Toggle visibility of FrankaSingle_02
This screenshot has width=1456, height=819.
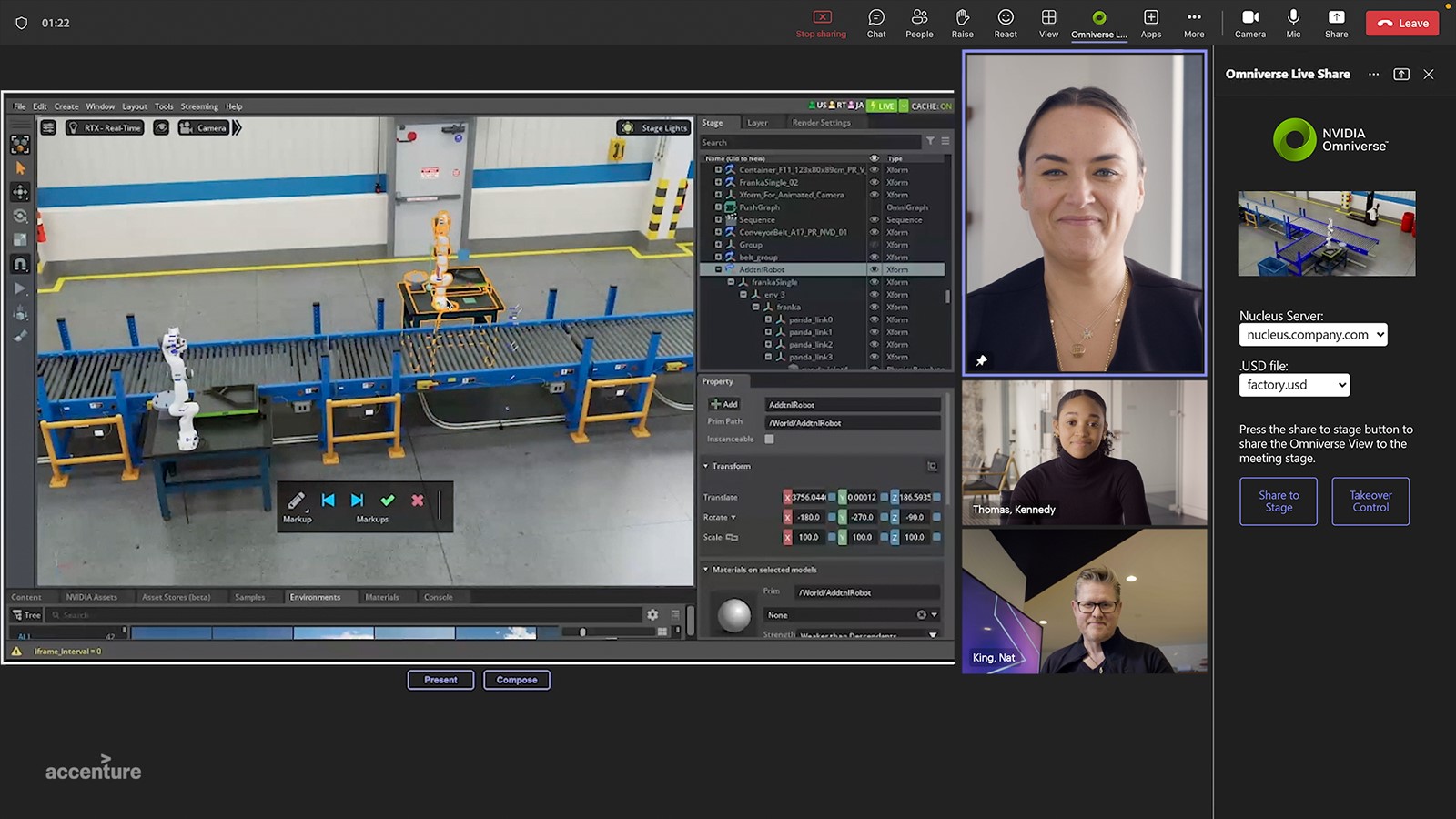pos(875,182)
